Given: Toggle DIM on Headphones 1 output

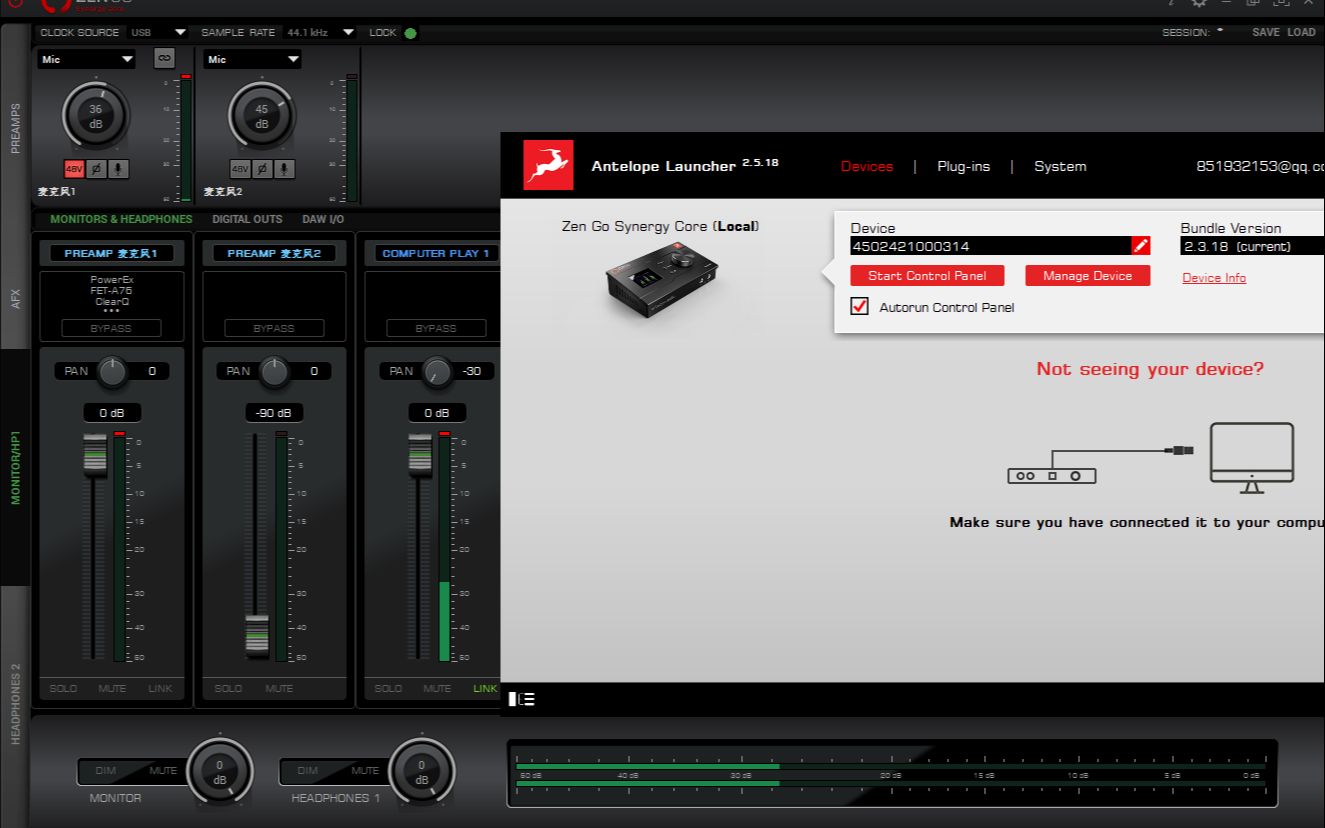Looking at the screenshot, I should pos(307,771).
